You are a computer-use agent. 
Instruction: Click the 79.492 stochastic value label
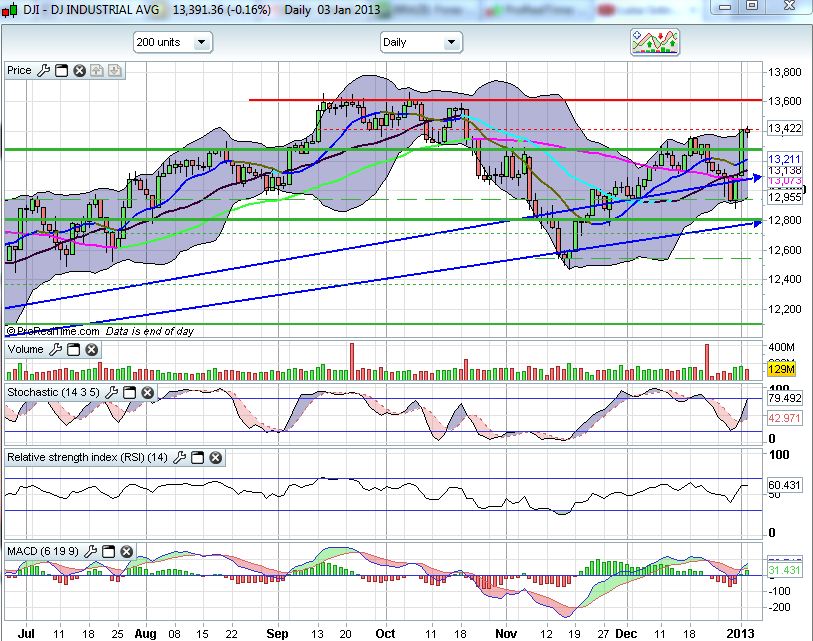coord(784,398)
